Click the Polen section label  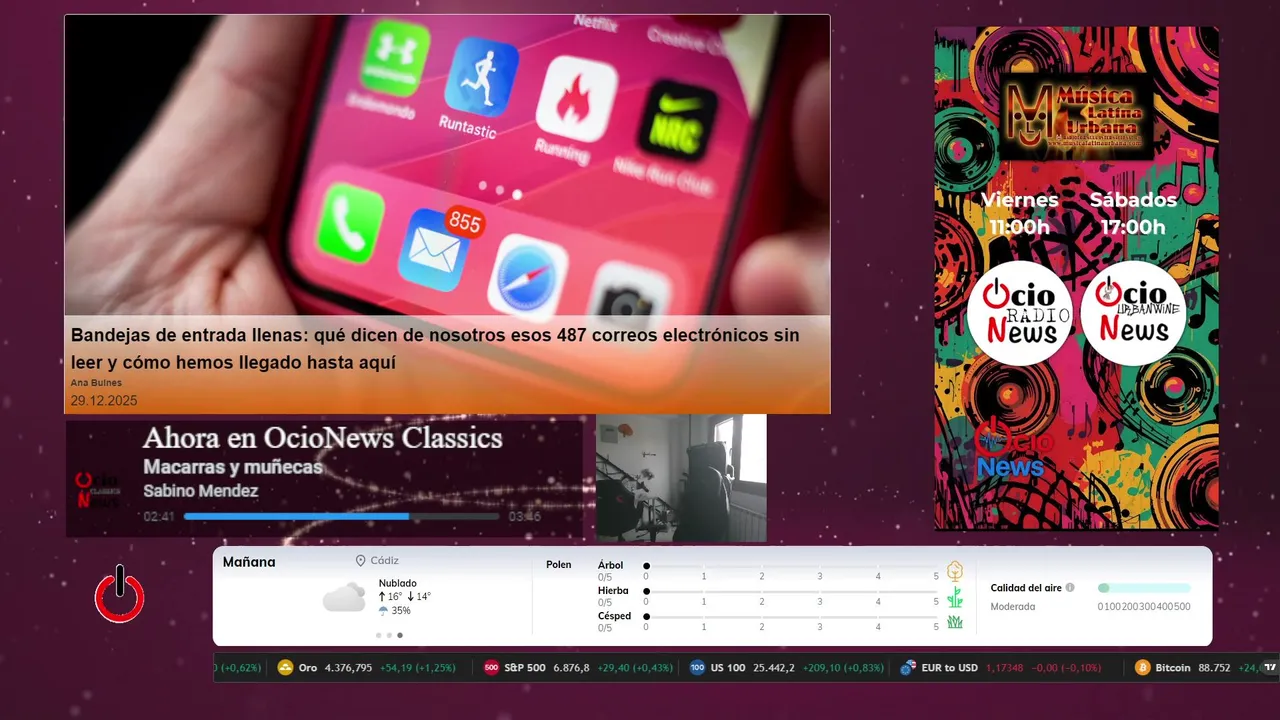click(x=559, y=565)
